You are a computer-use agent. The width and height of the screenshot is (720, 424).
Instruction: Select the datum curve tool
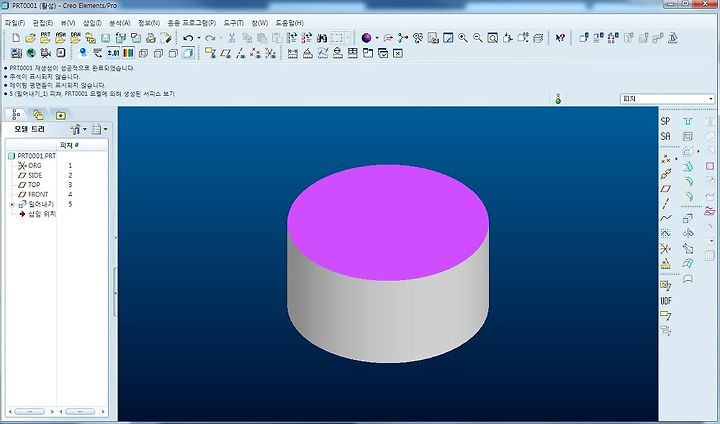[666, 218]
